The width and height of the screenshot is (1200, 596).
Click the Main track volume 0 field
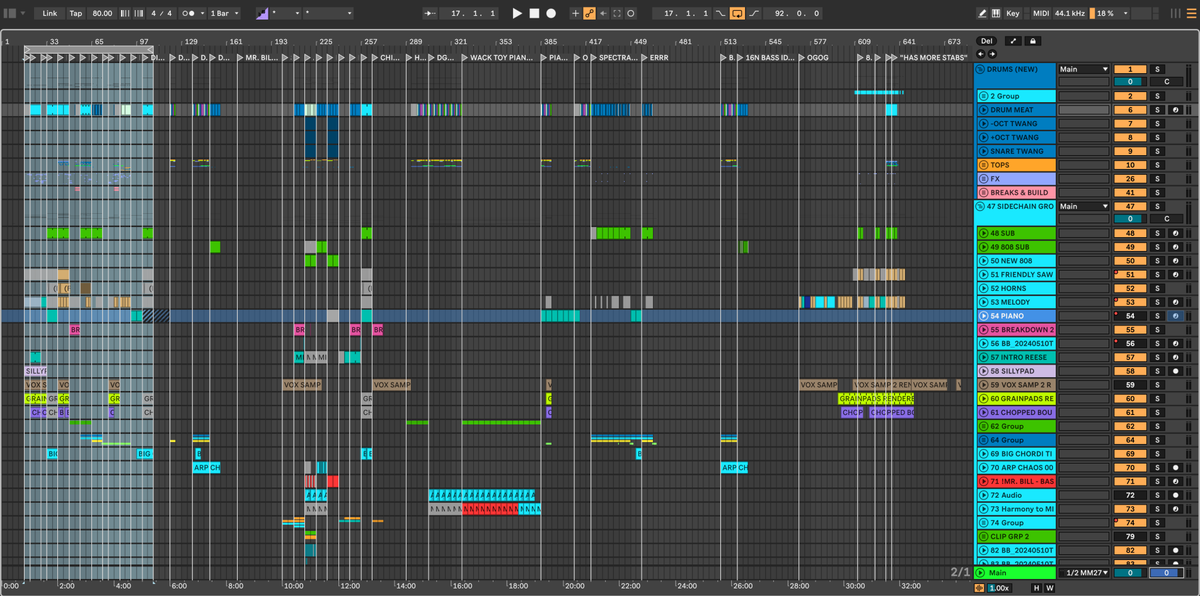point(1130,573)
